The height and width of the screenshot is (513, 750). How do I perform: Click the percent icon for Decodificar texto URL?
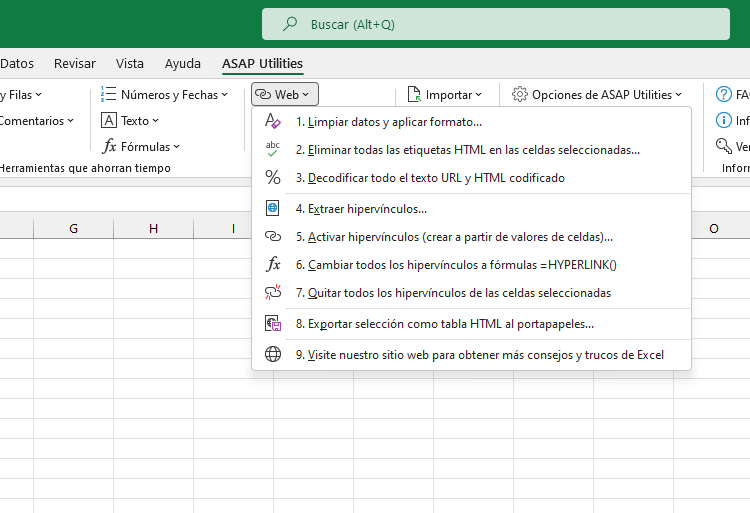click(x=273, y=177)
